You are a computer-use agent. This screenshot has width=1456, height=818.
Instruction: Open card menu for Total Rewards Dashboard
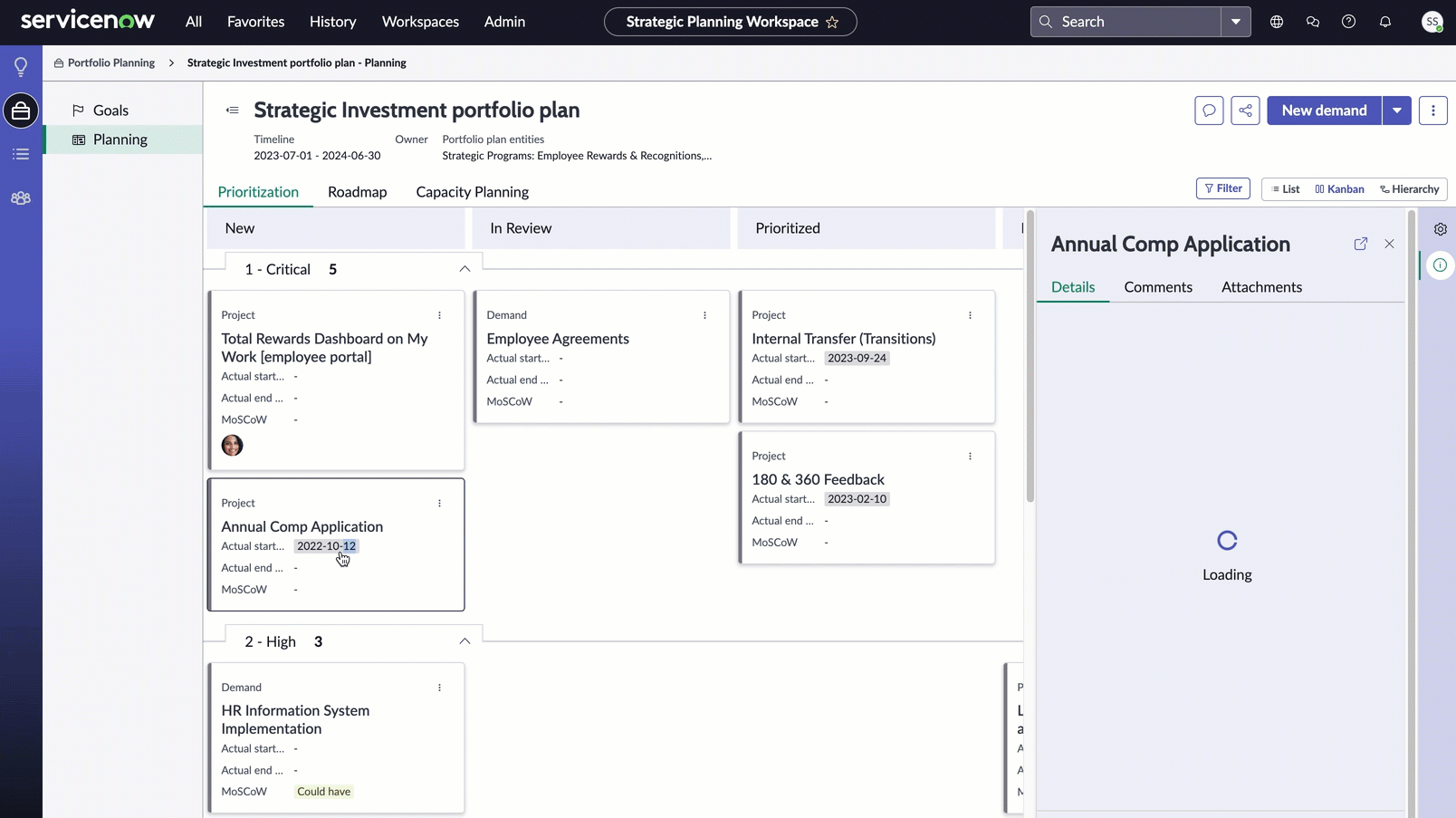click(440, 315)
